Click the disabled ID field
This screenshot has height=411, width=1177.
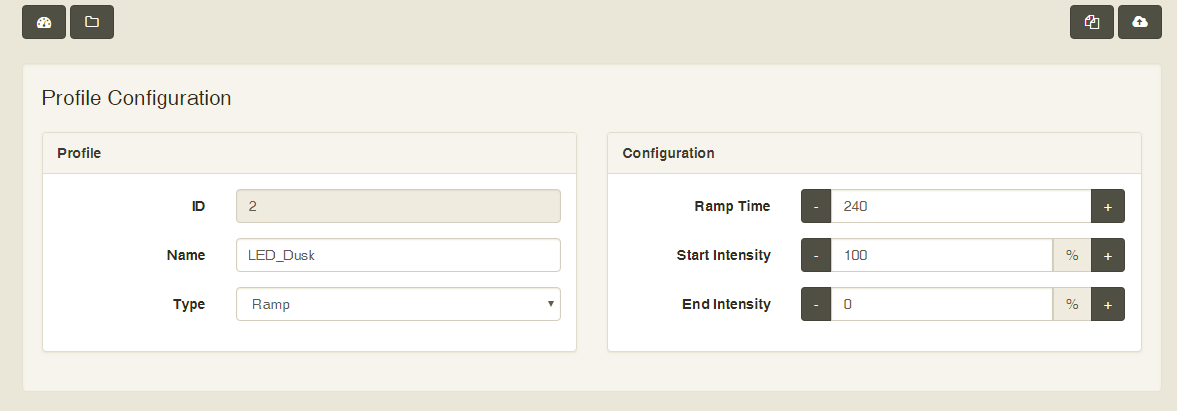(x=398, y=206)
